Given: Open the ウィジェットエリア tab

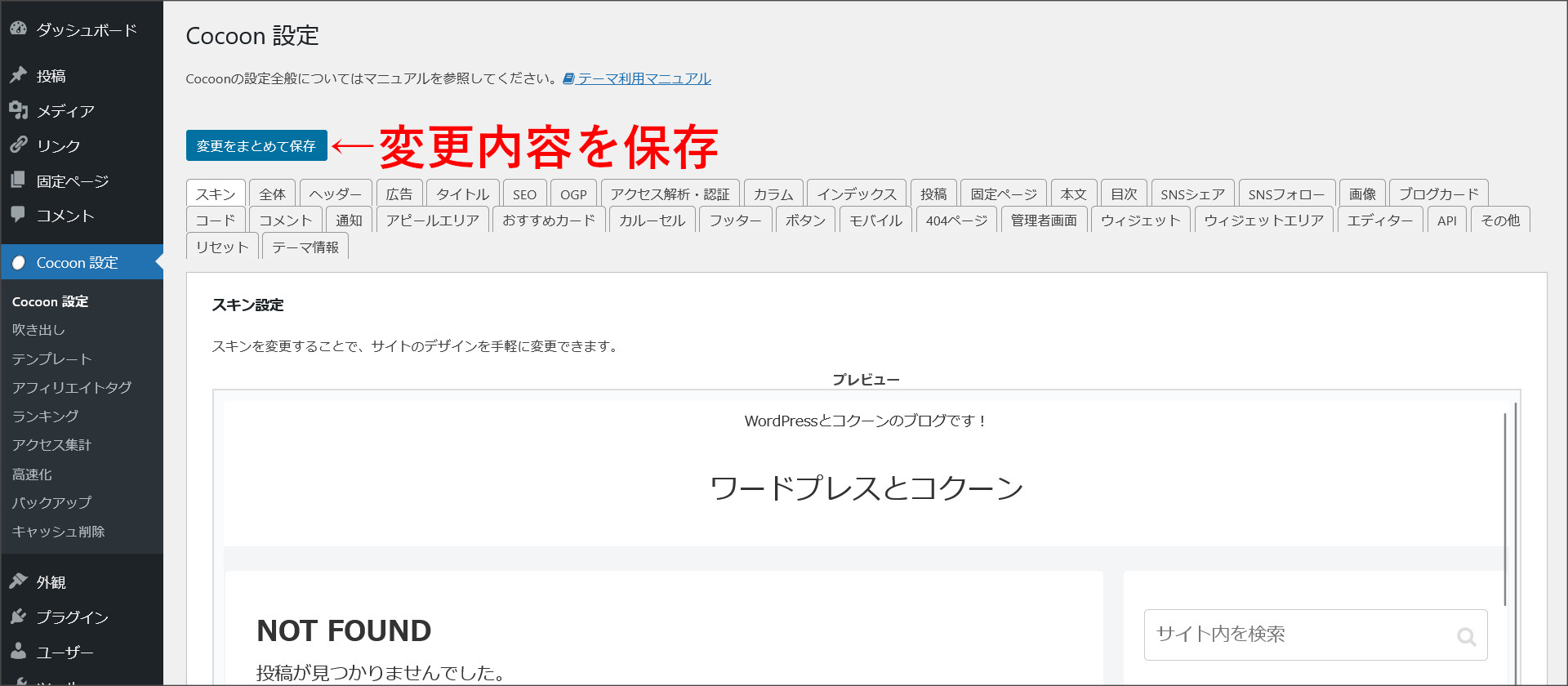Looking at the screenshot, I should (x=1264, y=220).
